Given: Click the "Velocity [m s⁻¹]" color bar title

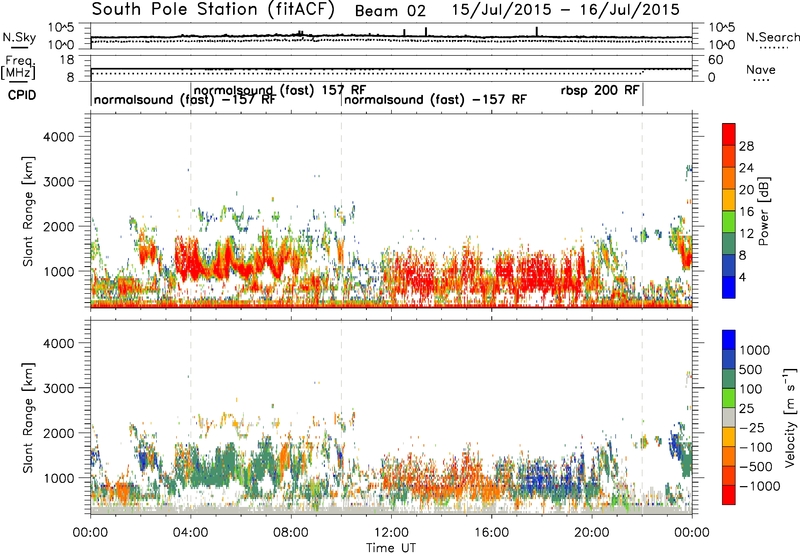Looking at the screenshot, I should click(790, 417).
